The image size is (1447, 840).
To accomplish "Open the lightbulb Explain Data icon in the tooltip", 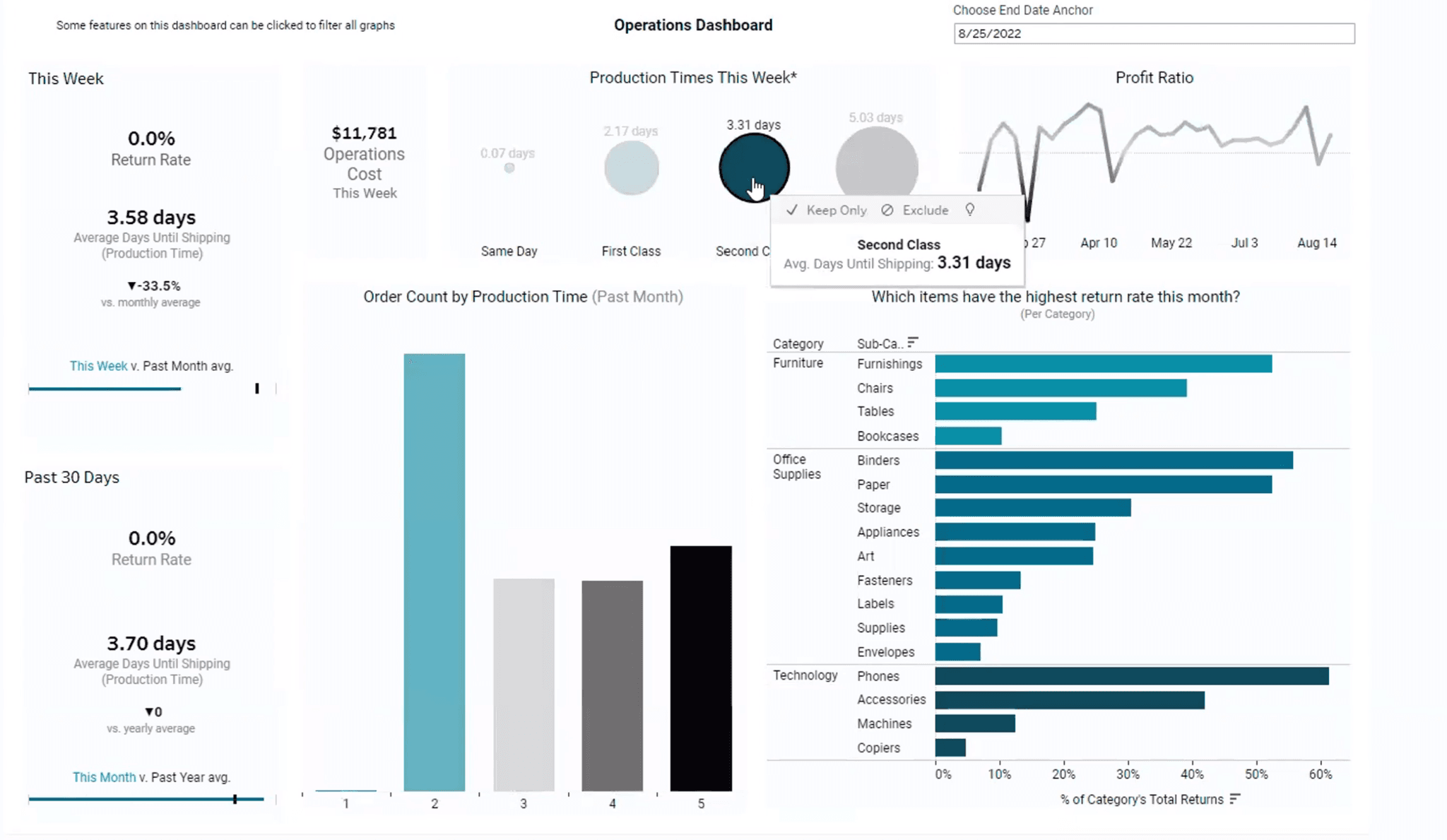I will pos(969,210).
